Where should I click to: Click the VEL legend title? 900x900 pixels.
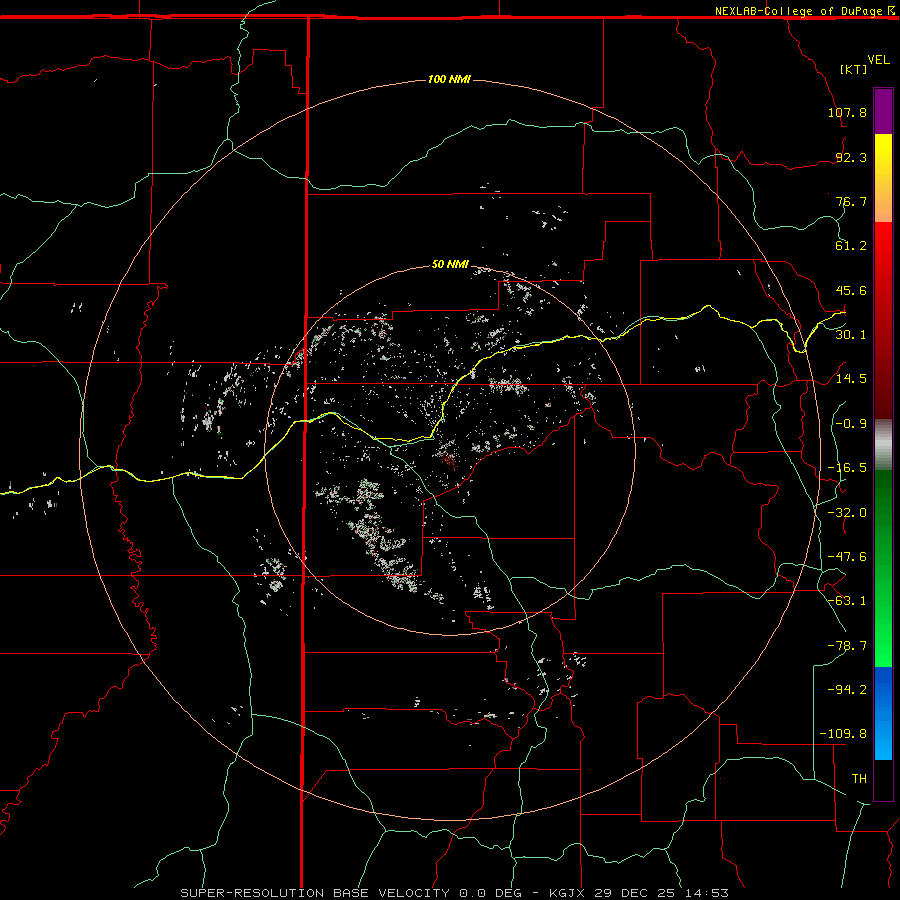point(878,60)
